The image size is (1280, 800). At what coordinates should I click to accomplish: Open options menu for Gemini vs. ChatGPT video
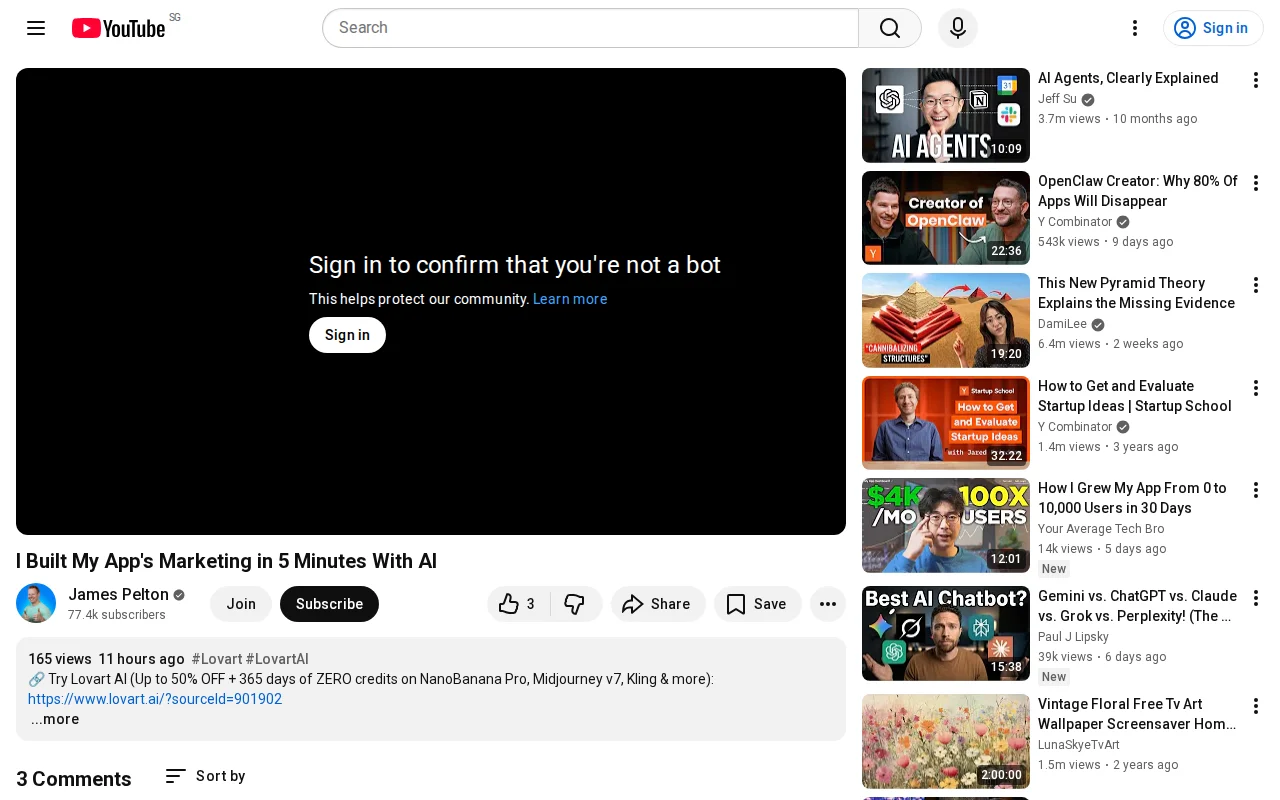(1256, 598)
